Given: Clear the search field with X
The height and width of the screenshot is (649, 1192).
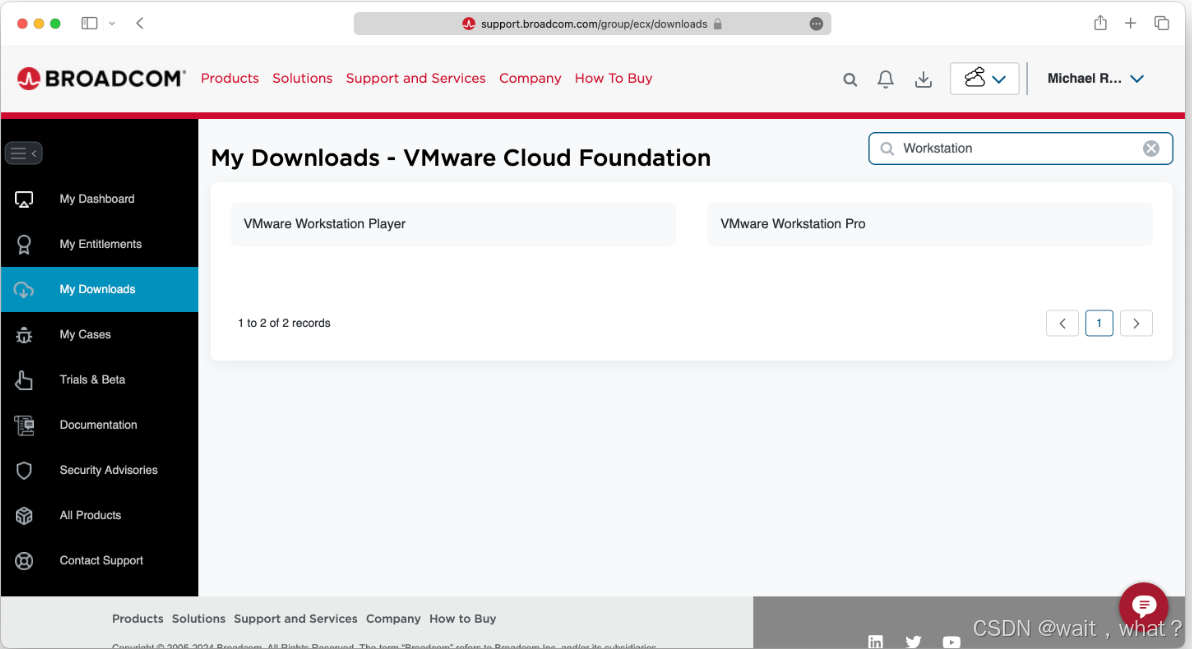Looking at the screenshot, I should click(x=1151, y=148).
